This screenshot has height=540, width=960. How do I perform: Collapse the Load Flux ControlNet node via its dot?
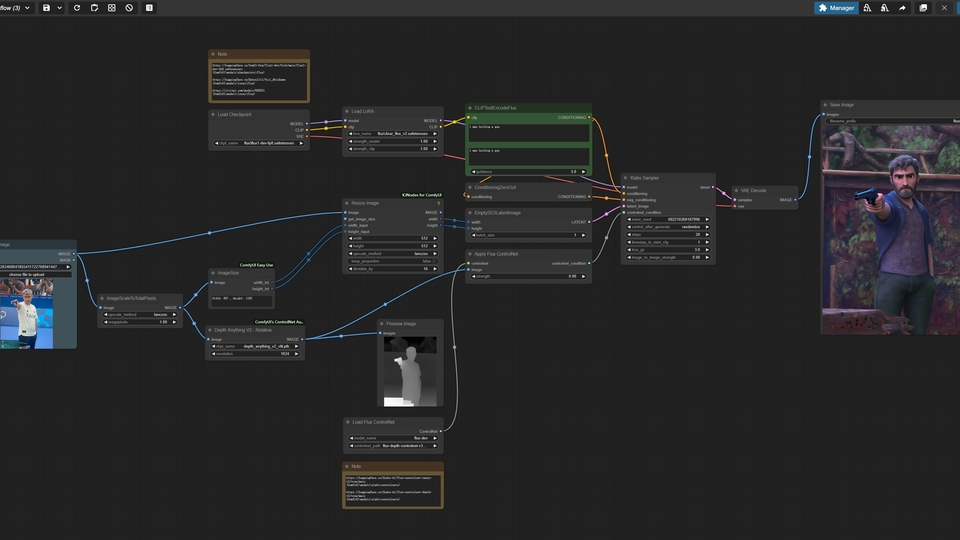coord(347,422)
